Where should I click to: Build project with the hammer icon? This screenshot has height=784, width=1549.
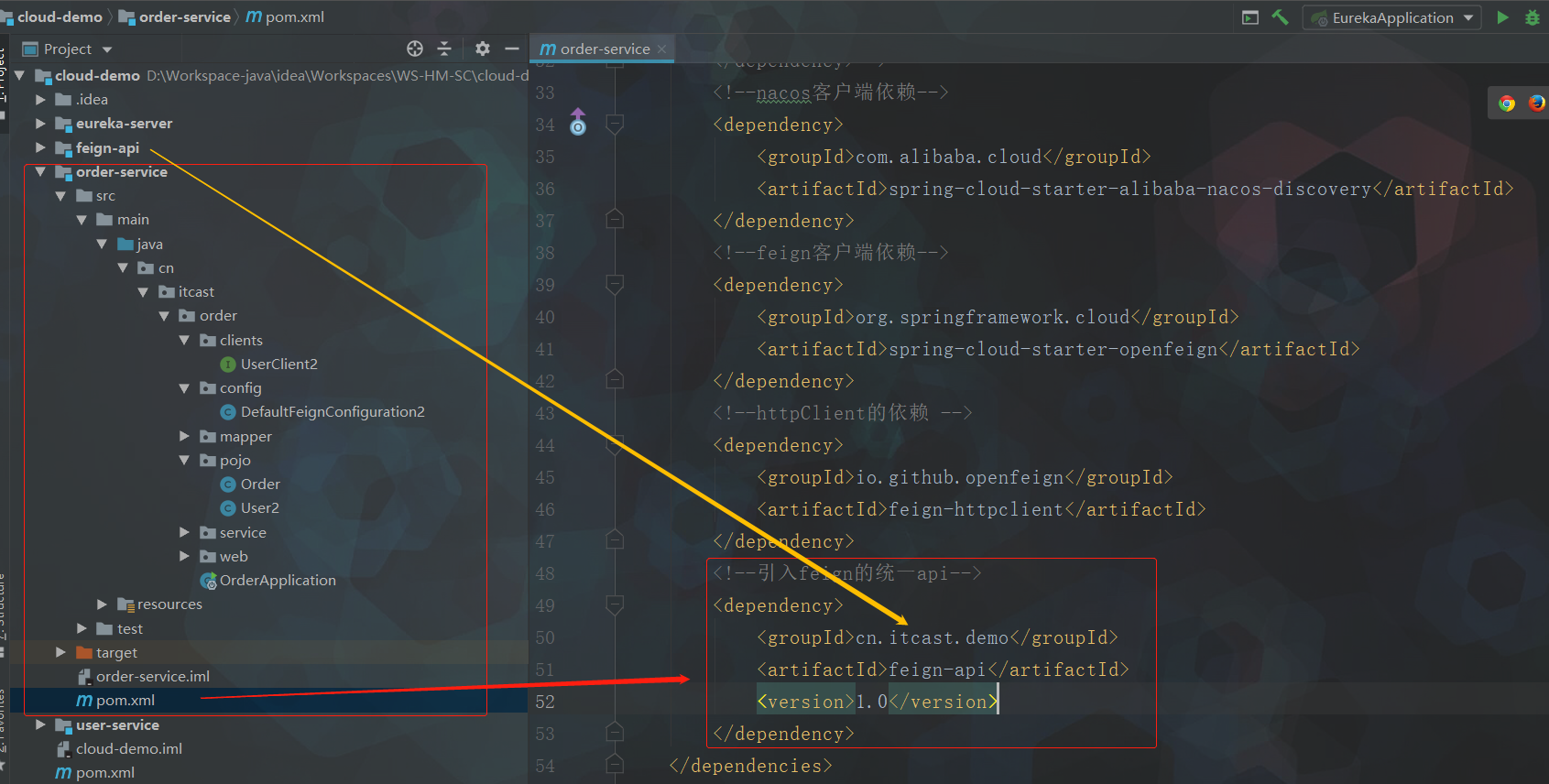(x=1280, y=17)
